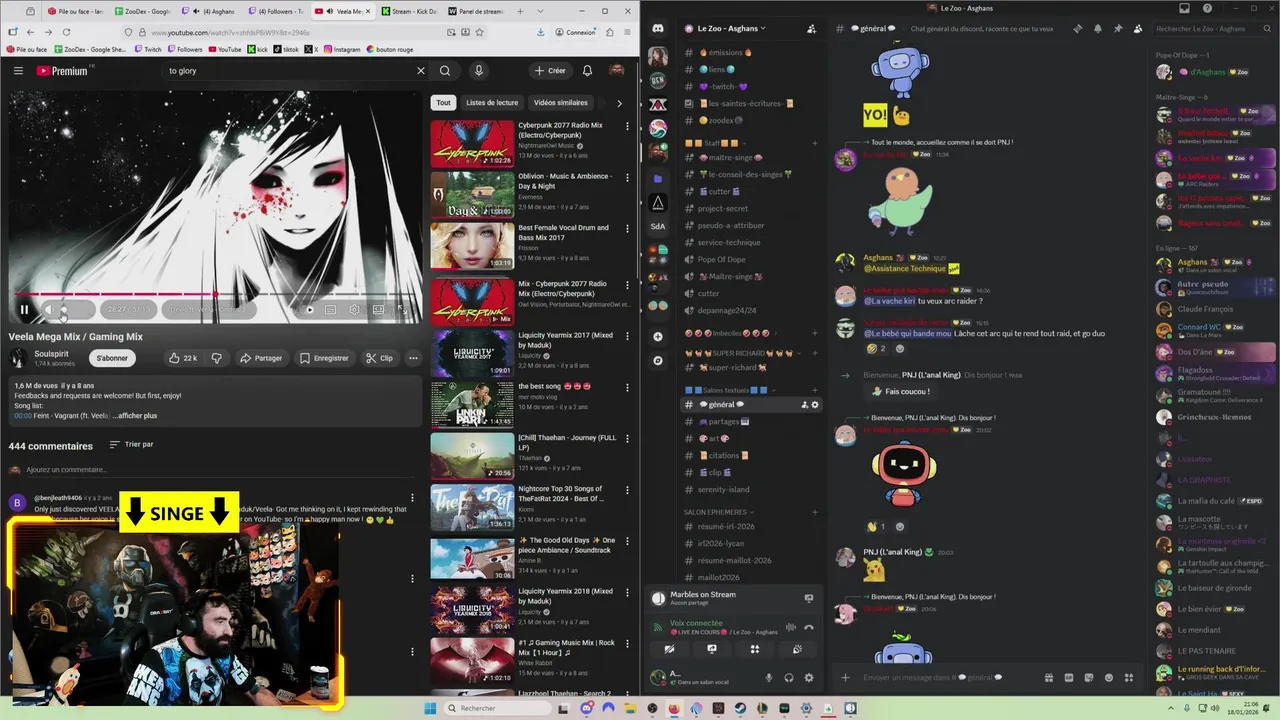Create a Clip with the scissors button
Screen dimensions: 1280x720
380,358
